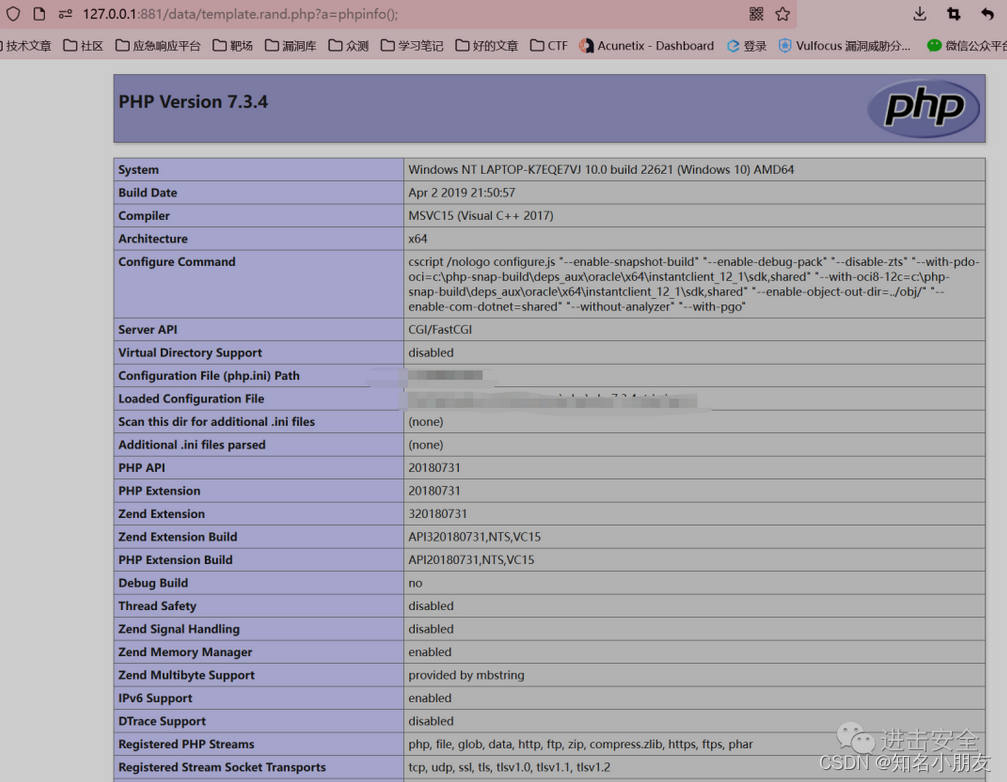Click the crop screenshot icon
Screen dimensions: 1007x782
(954, 13)
